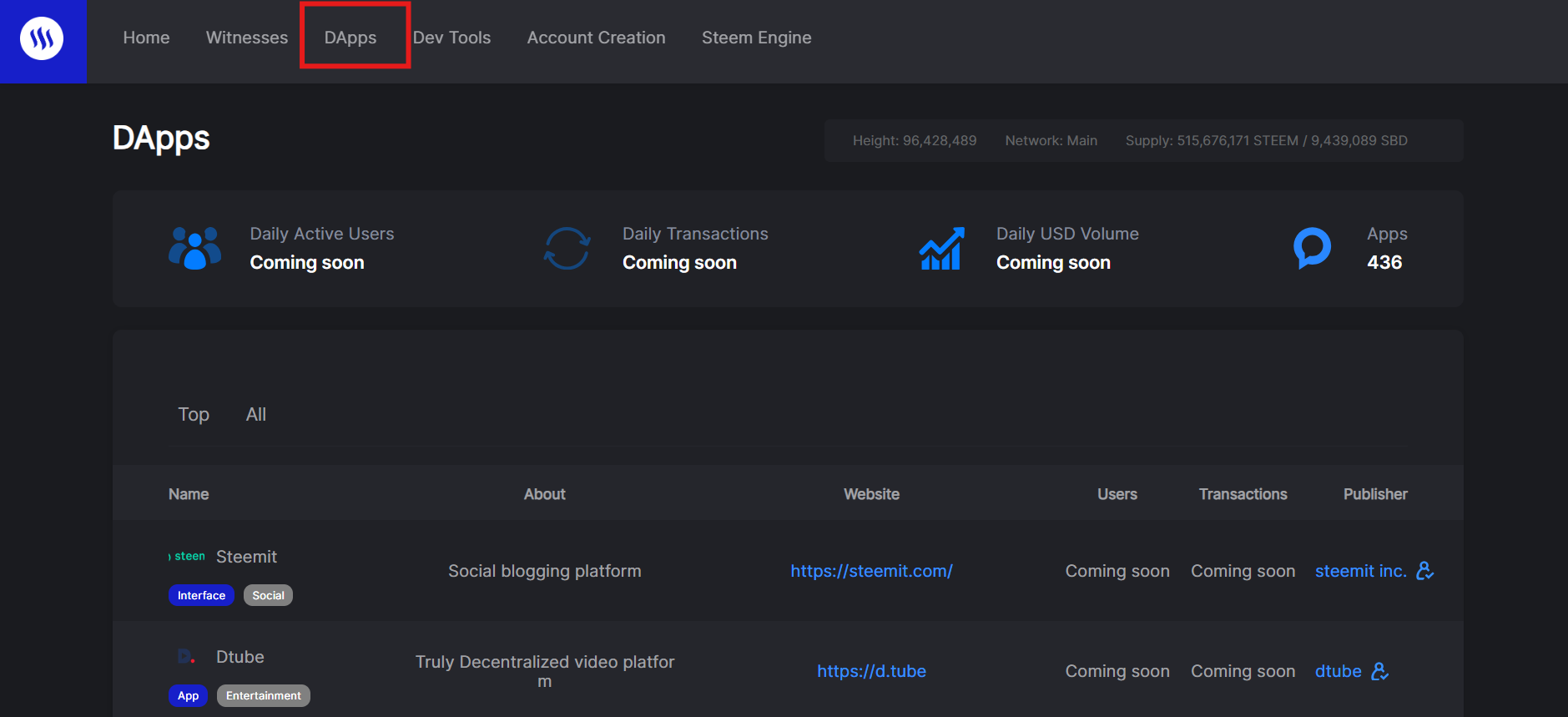Image resolution: width=1568 pixels, height=717 pixels.
Task: Click the 'Social blogging platform' description
Action: [545, 571]
